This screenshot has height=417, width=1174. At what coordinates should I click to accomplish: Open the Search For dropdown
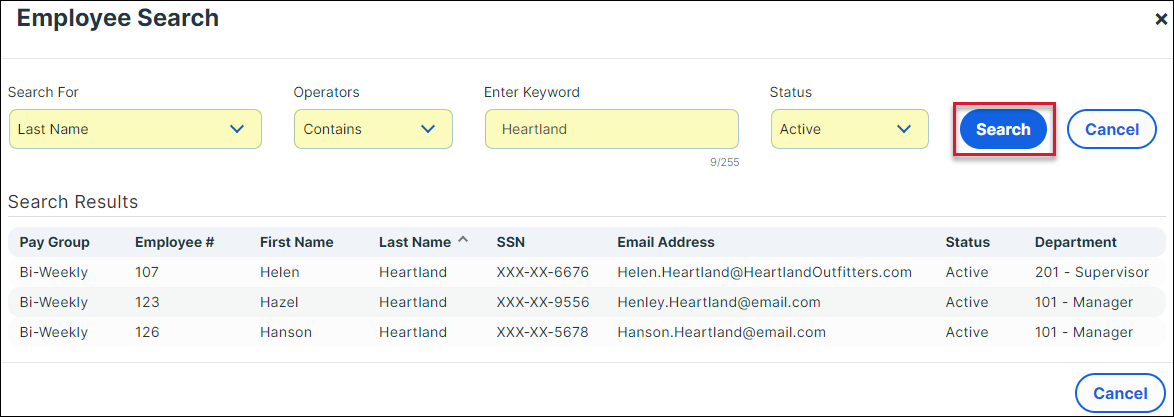tap(135, 129)
